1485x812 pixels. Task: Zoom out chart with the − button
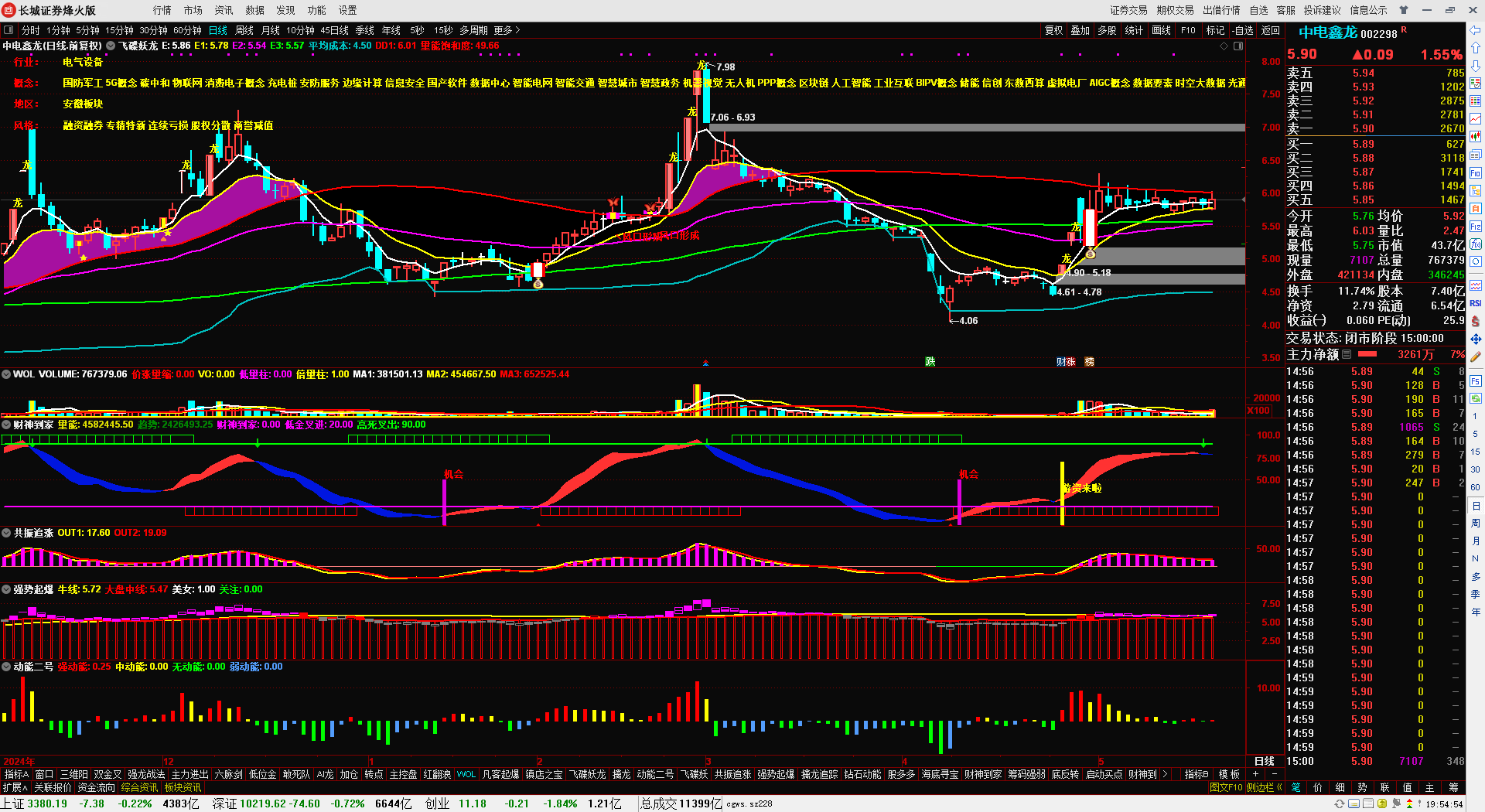click(x=1274, y=774)
